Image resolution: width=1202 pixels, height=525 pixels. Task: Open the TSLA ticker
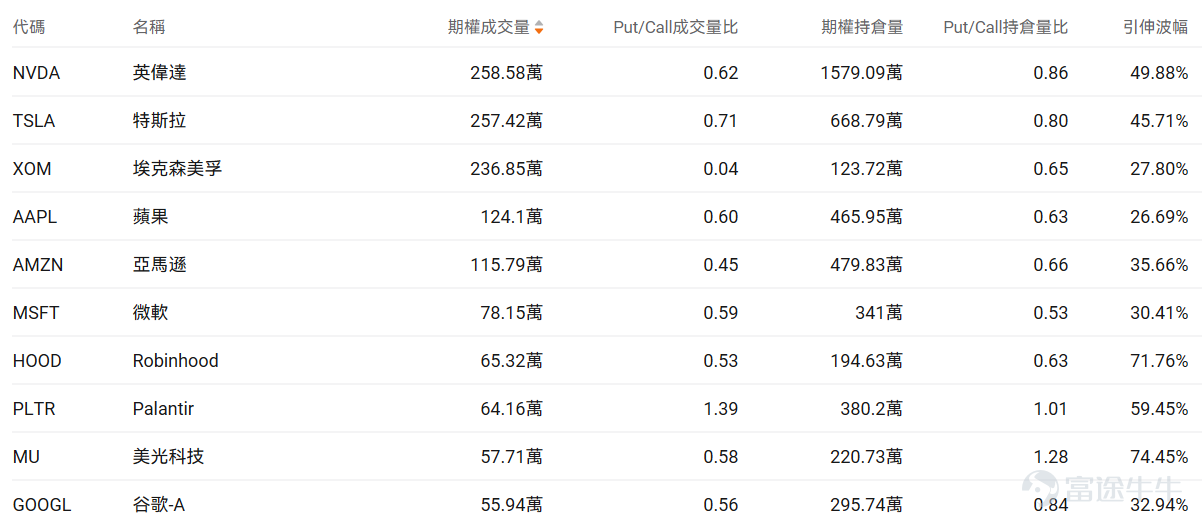click(x=34, y=121)
